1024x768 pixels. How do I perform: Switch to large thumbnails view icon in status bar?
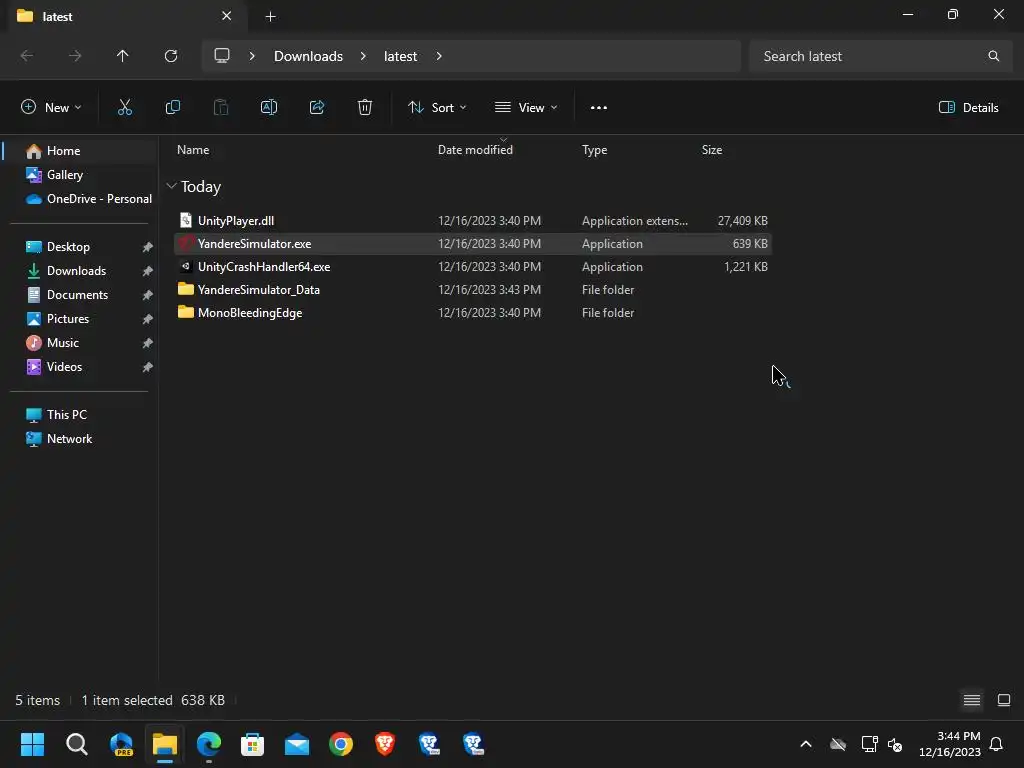tap(1004, 701)
